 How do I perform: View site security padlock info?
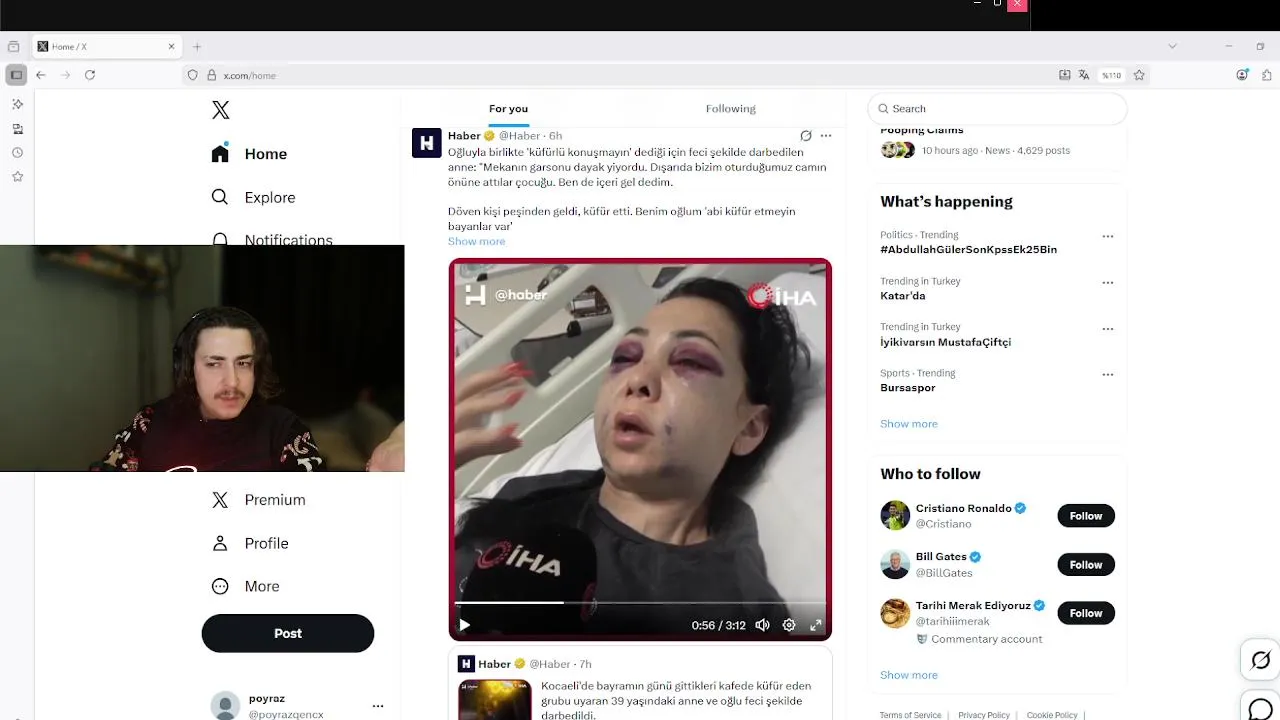211,75
